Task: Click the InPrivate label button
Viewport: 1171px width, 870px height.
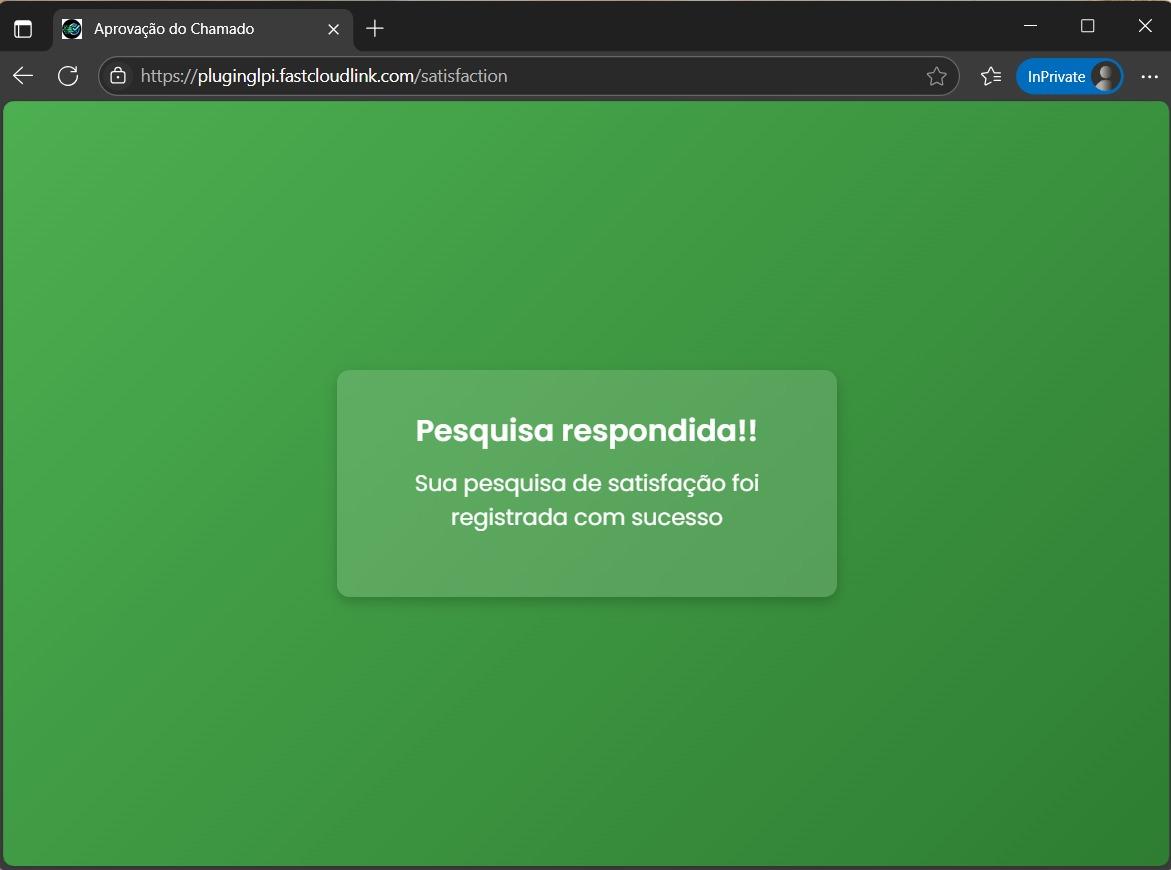Action: pyautogui.click(x=1056, y=76)
